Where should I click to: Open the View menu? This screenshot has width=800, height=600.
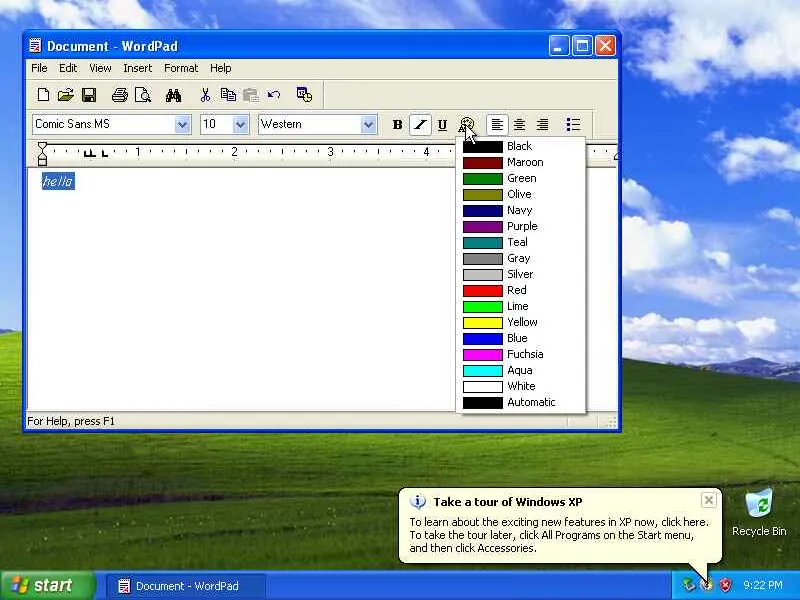pos(100,68)
